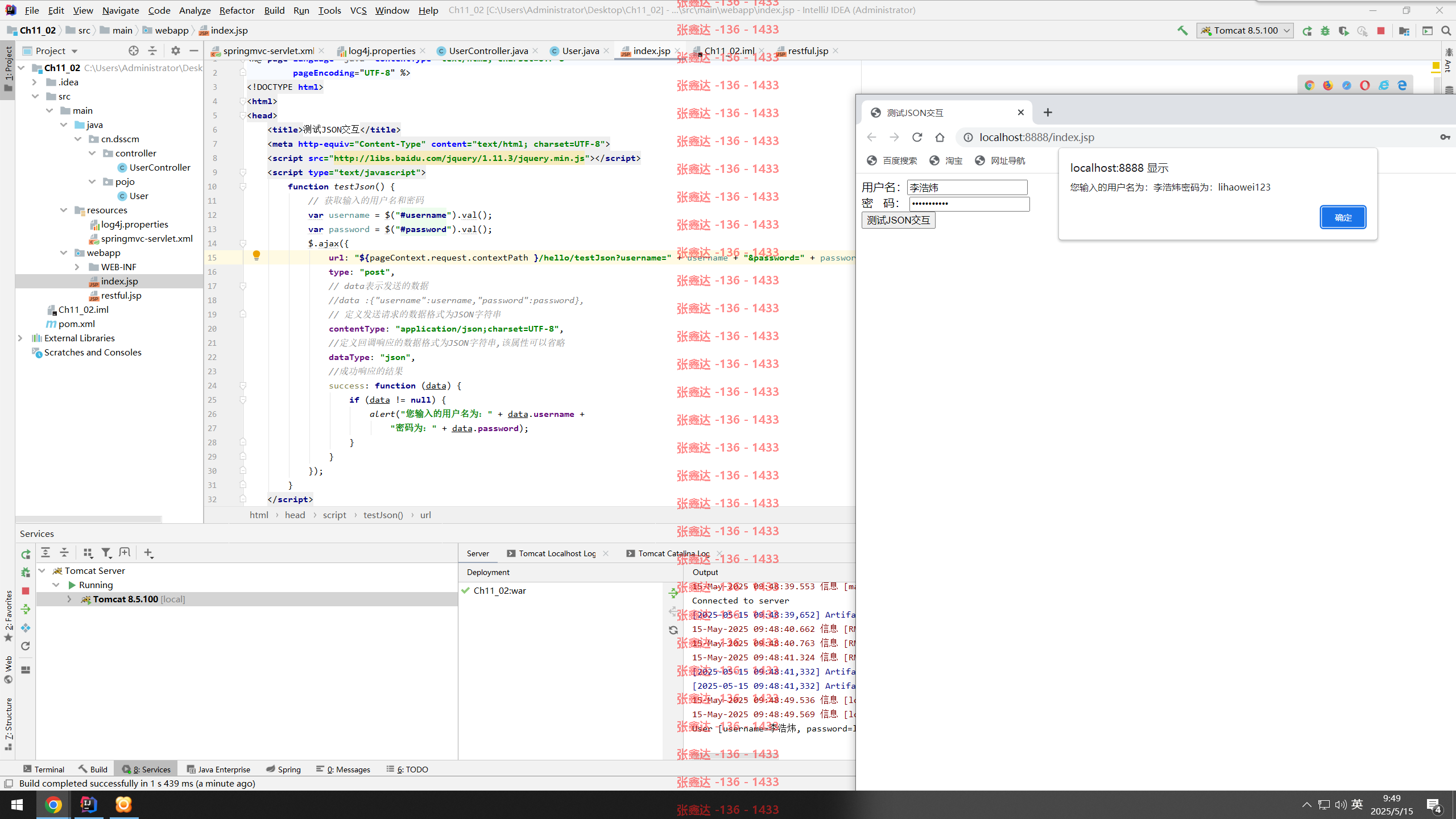Collapse the controller package node
Screen dimensions: 1456x819
[x=92, y=153]
